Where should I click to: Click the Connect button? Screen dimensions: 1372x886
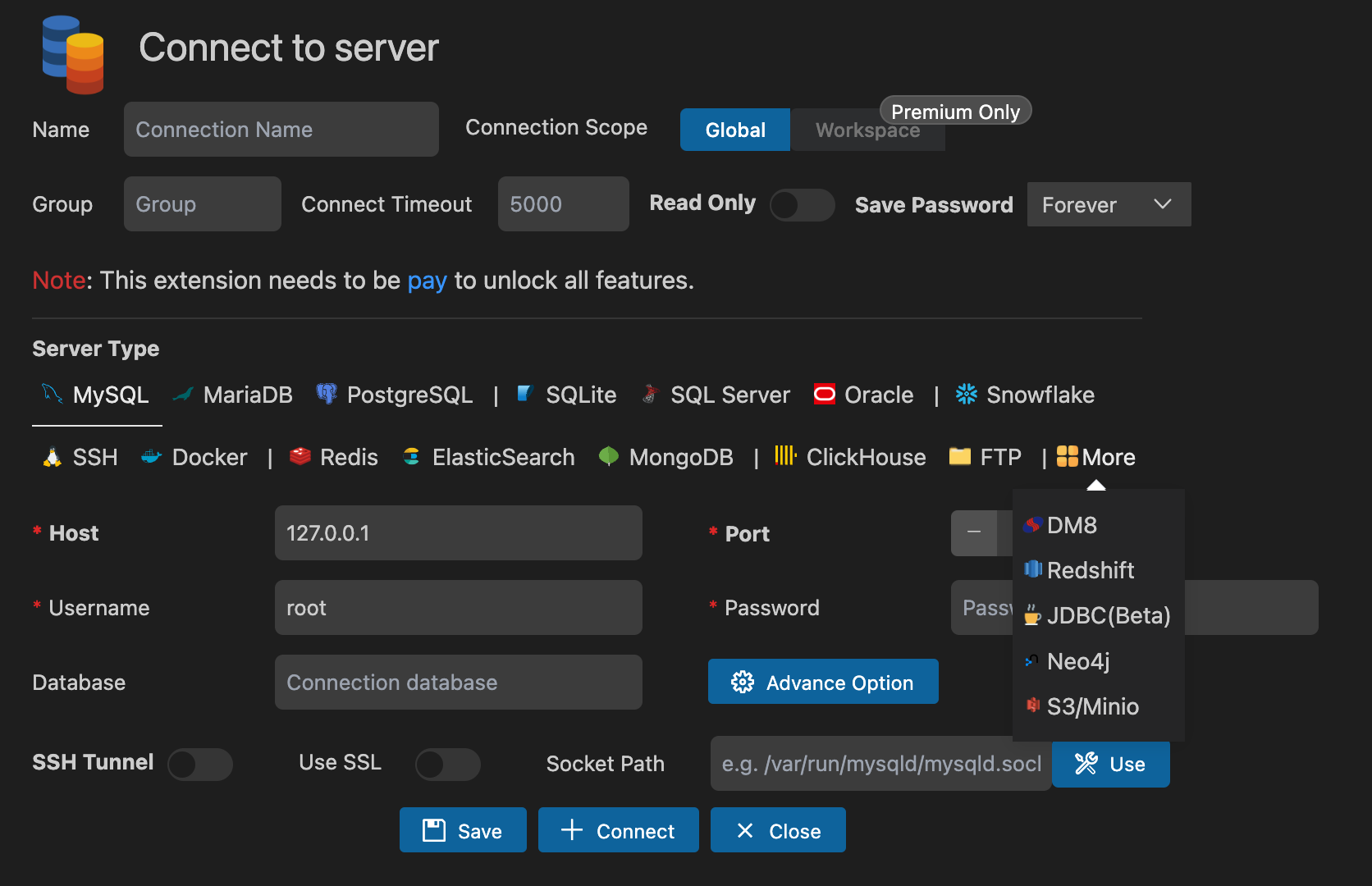619,830
